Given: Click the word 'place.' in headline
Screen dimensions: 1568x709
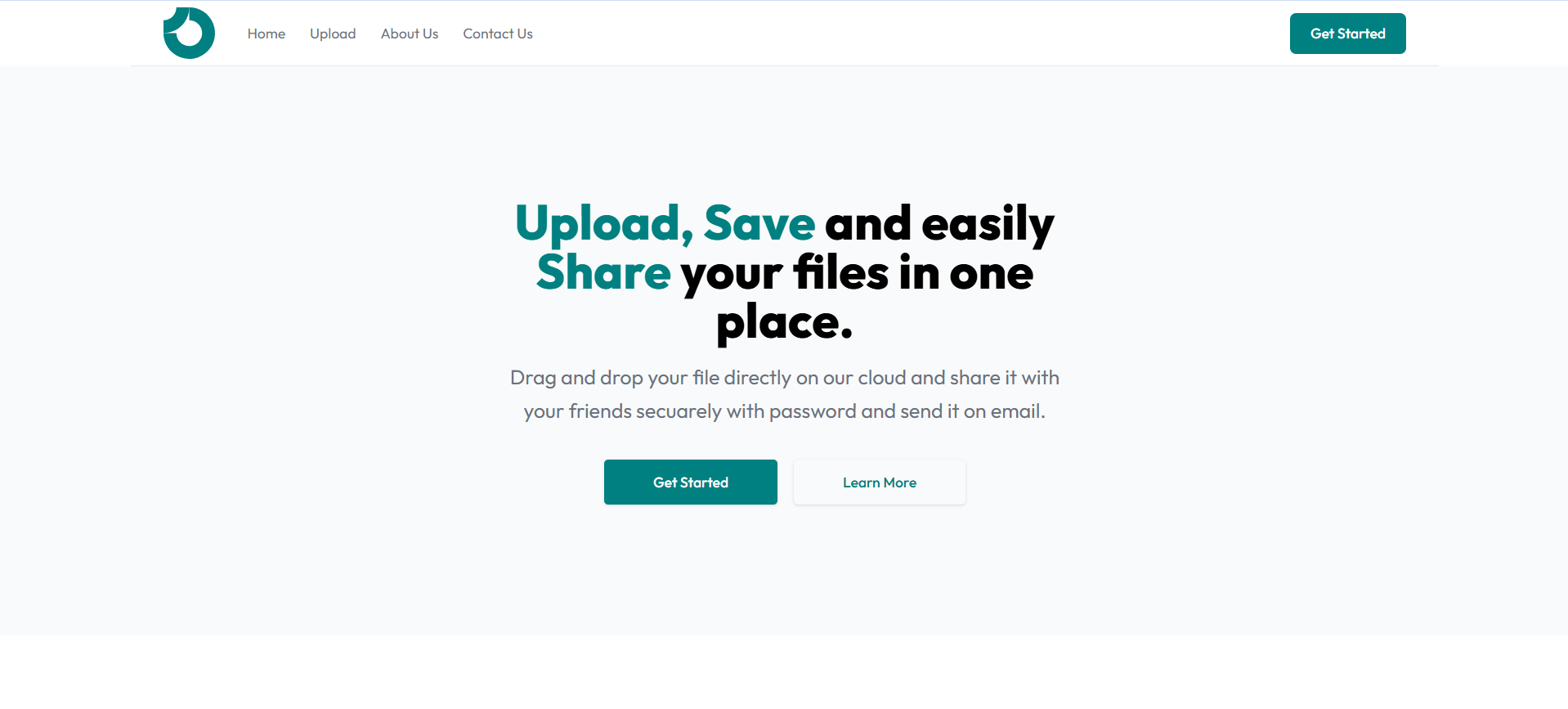Looking at the screenshot, I should (x=785, y=323).
